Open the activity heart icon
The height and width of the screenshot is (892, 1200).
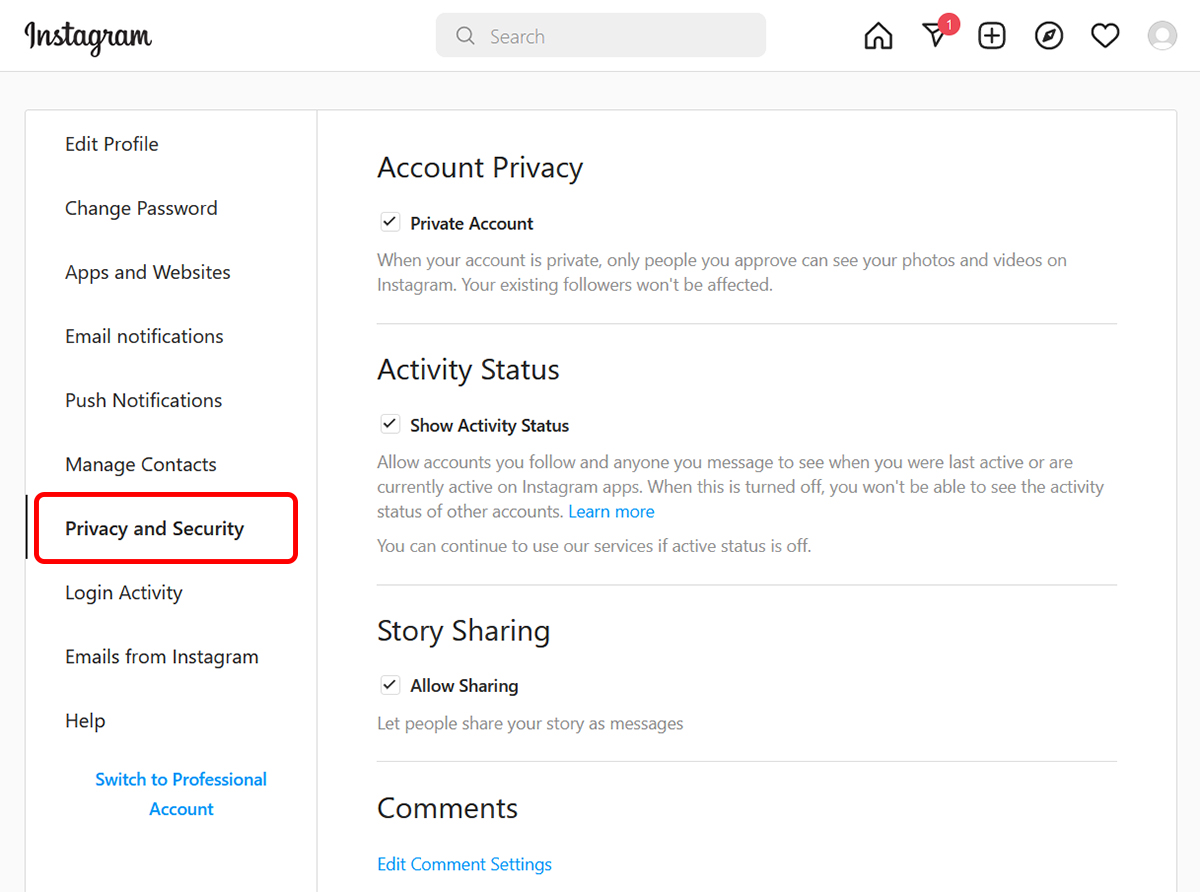coord(1105,37)
